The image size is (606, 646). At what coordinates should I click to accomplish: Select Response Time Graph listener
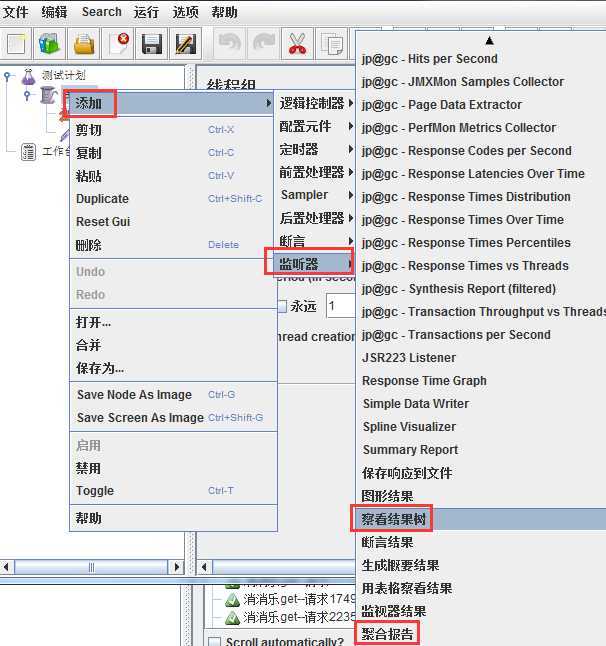[481, 381]
